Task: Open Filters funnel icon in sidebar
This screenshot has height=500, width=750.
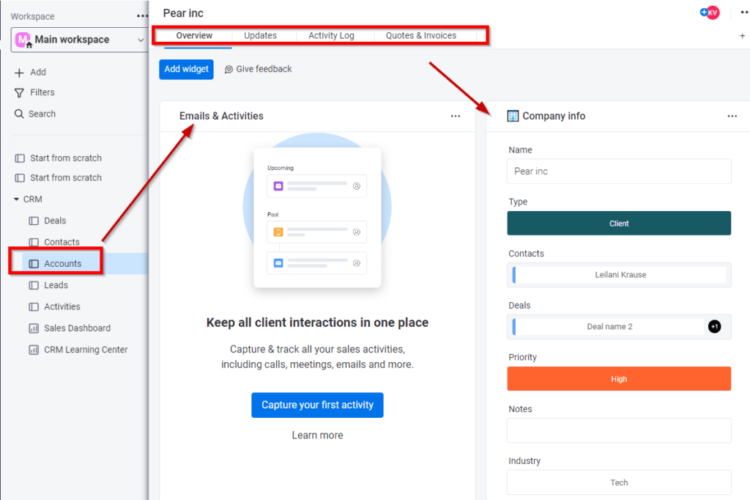Action: click(x=19, y=93)
